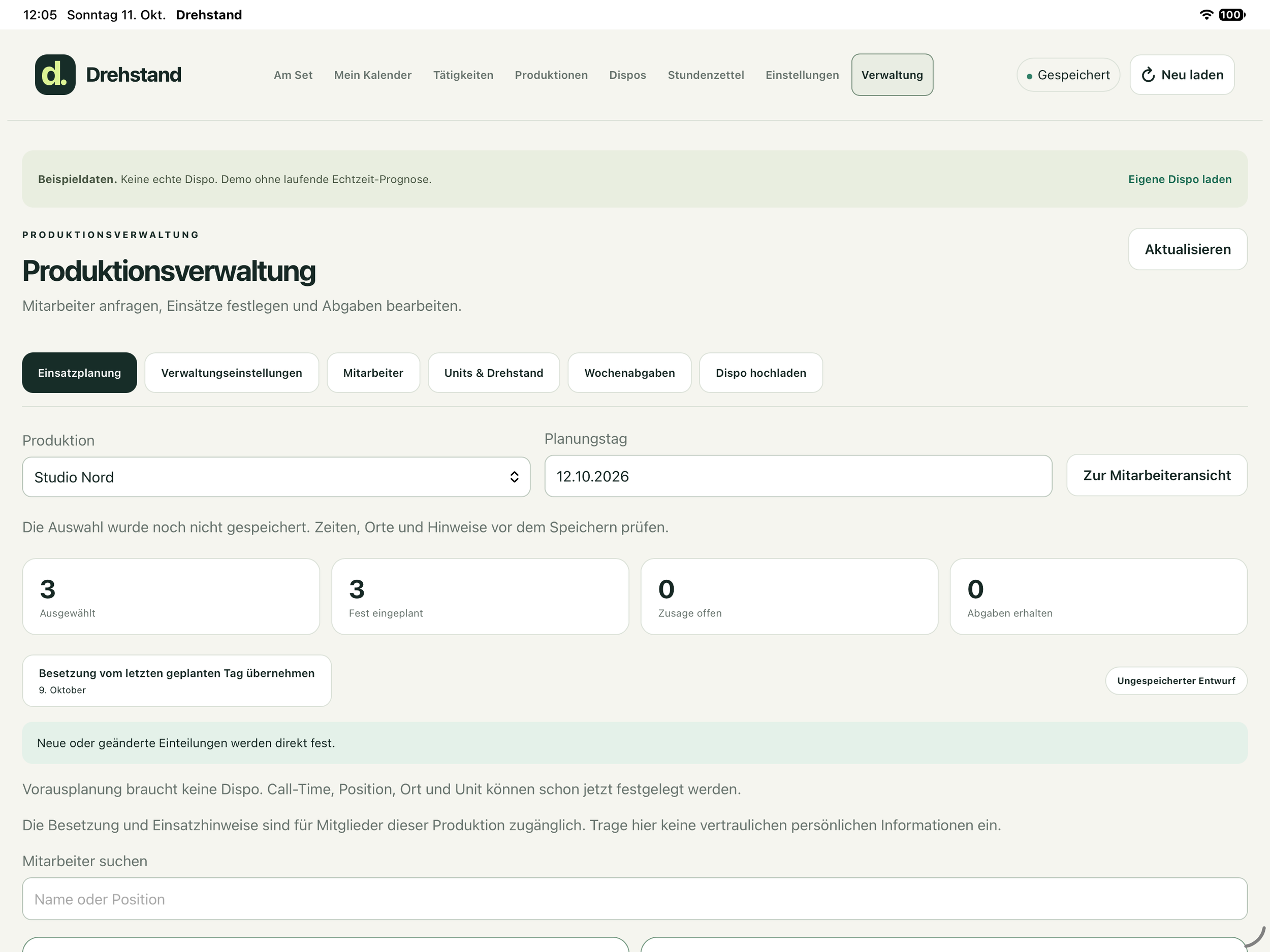Click Zur Mitarbeiteransicht button
Image resolution: width=1270 pixels, height=952 pixels.
[1157, 475]
